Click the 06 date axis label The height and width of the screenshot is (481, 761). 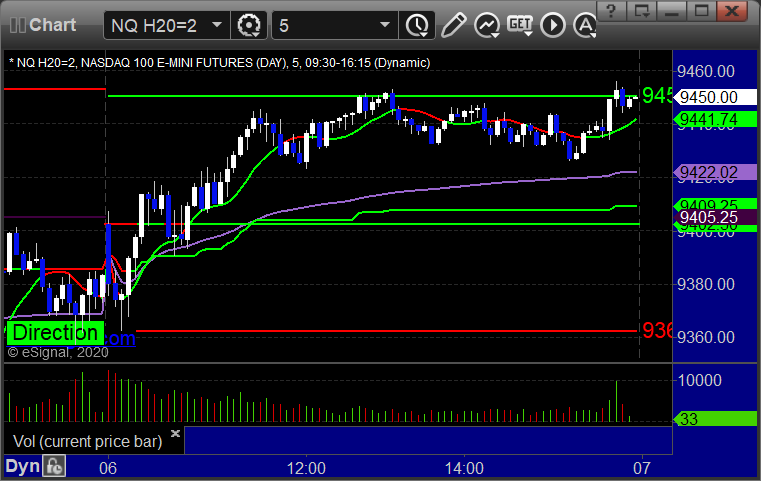108,468
